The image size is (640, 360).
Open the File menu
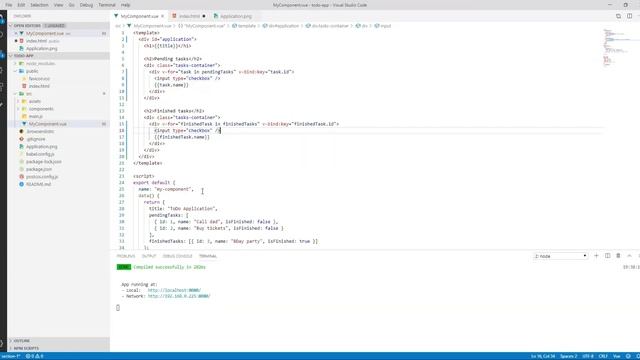pos(9,5)
